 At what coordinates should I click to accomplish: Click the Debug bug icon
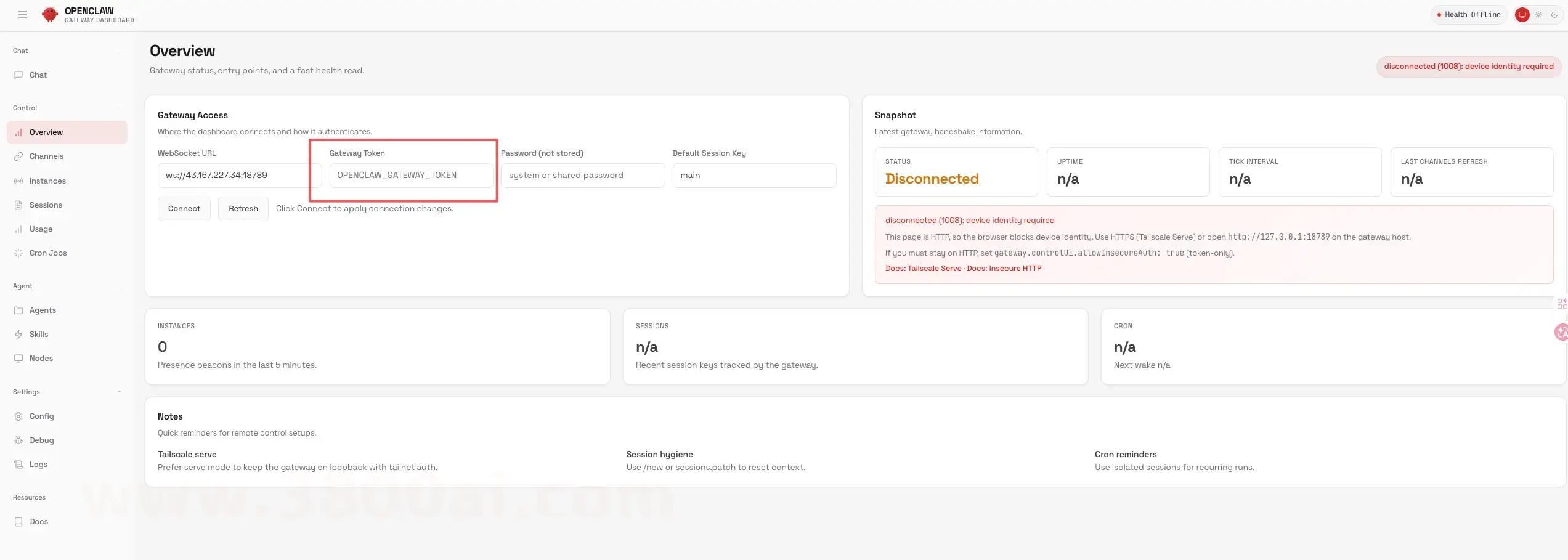click(x=18, y=440)
